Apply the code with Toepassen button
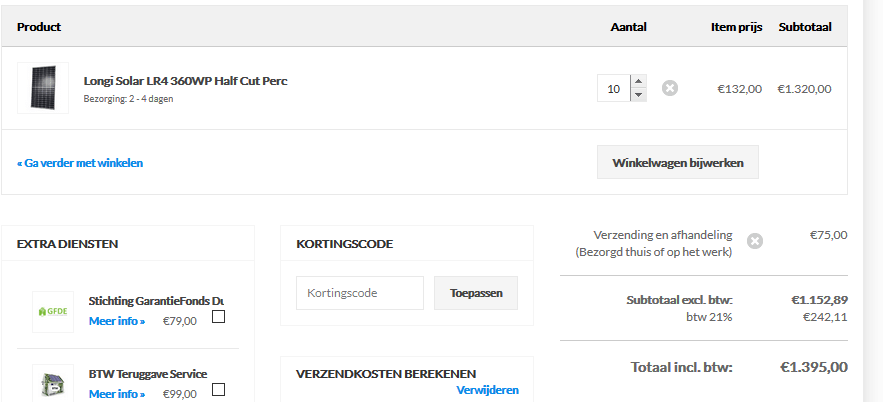This screenshot has height=402, width=883. [x=476, y=293]
